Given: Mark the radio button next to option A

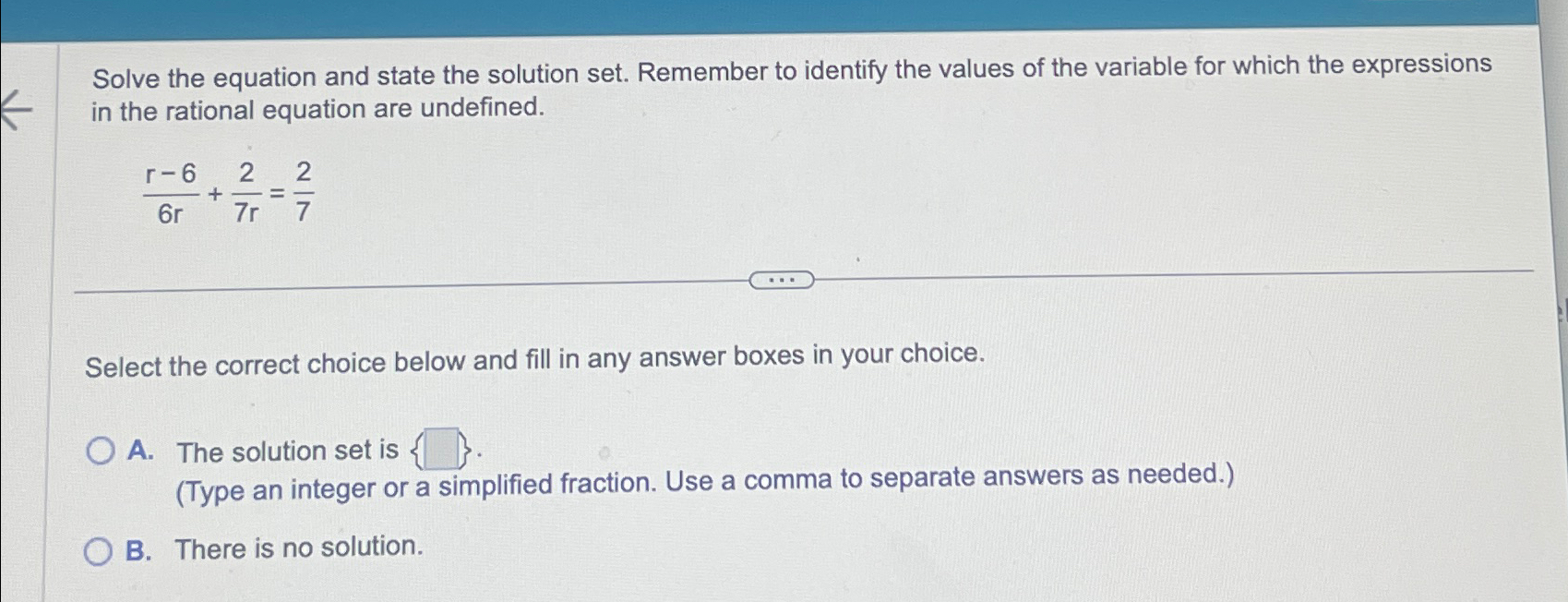Looking at the screenshot, I should tap(99, 451).
